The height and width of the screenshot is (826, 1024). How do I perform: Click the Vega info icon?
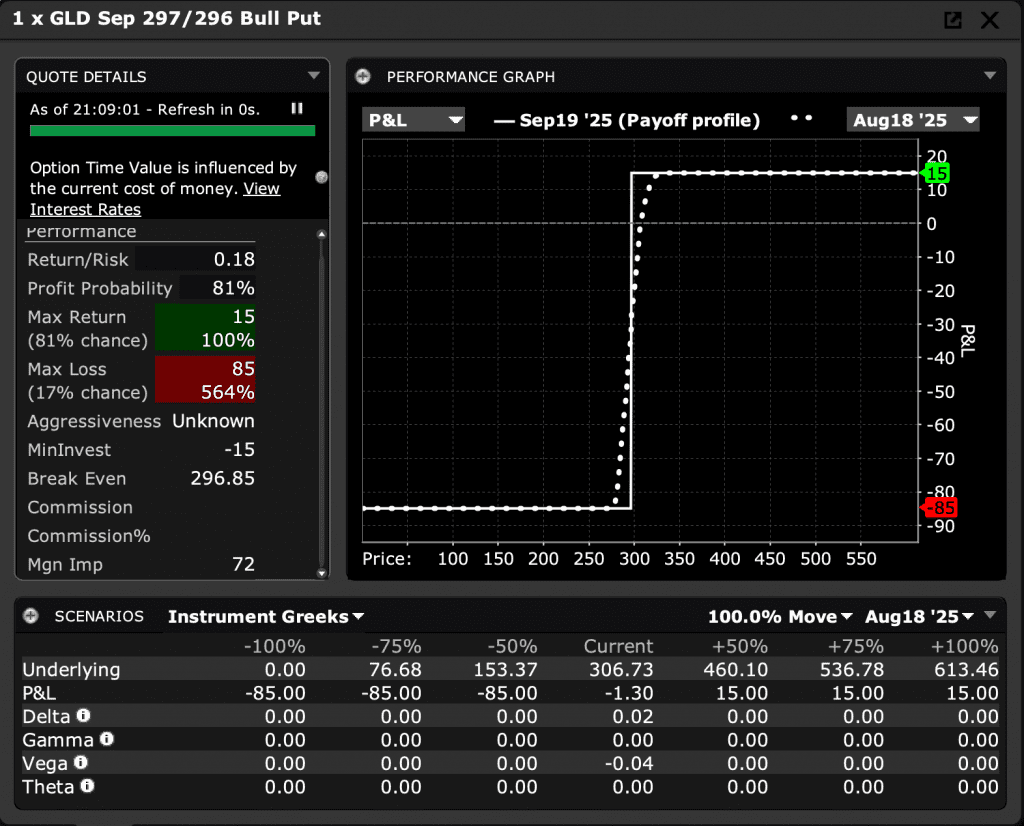(81, 763)
